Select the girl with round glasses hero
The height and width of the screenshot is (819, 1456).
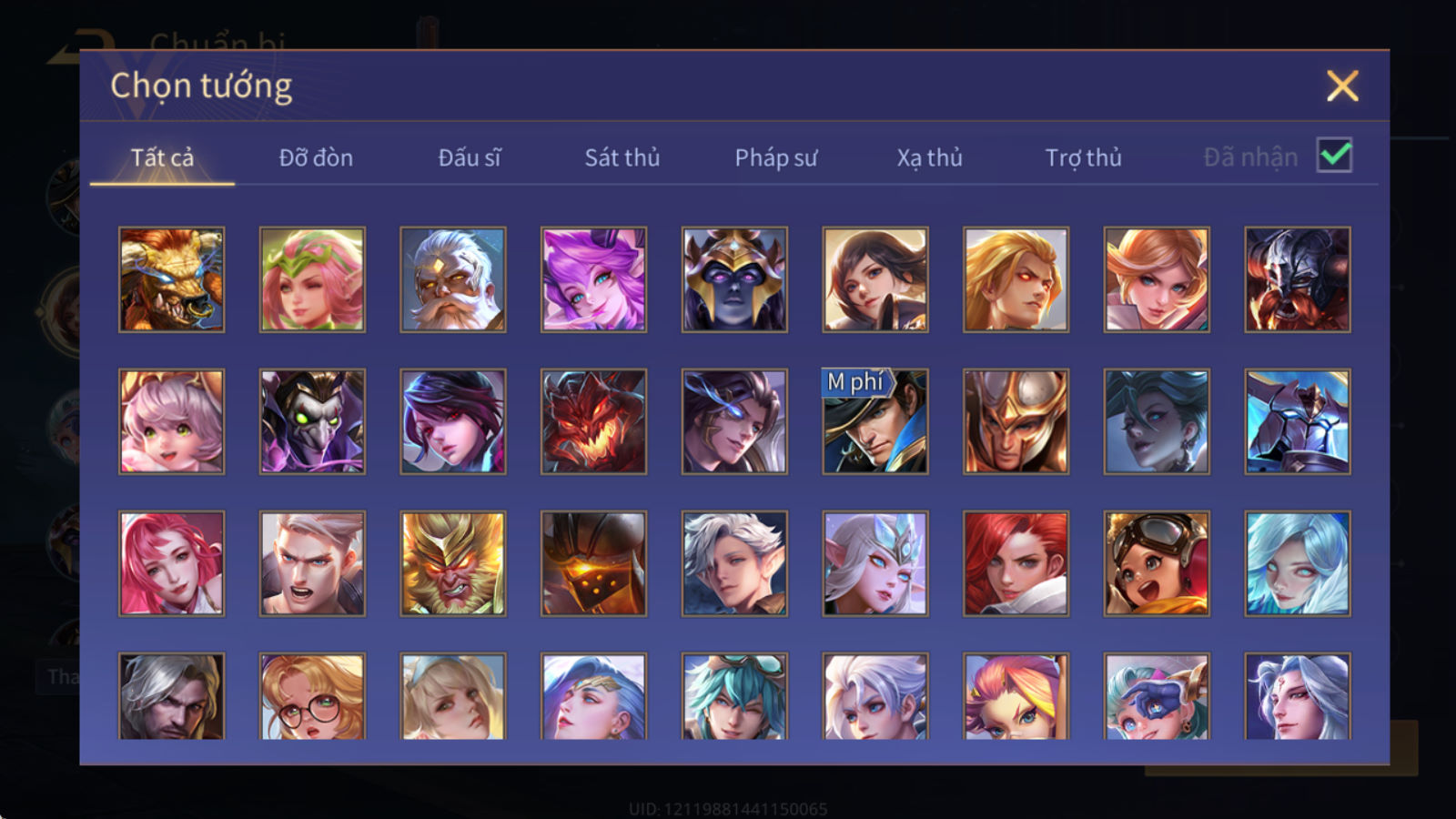tap(312, 696)
